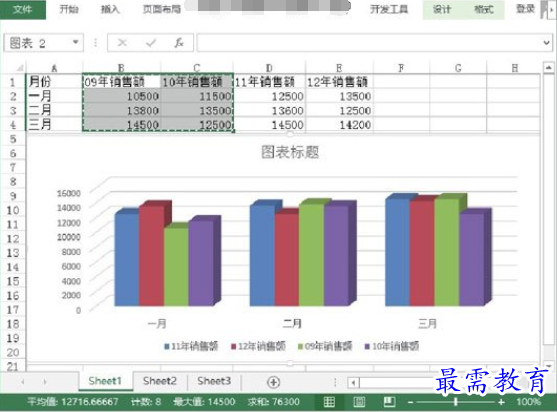Click inside the formula bar input
Viewport: 557px width, 412px height.
click(x=369, y=43)
